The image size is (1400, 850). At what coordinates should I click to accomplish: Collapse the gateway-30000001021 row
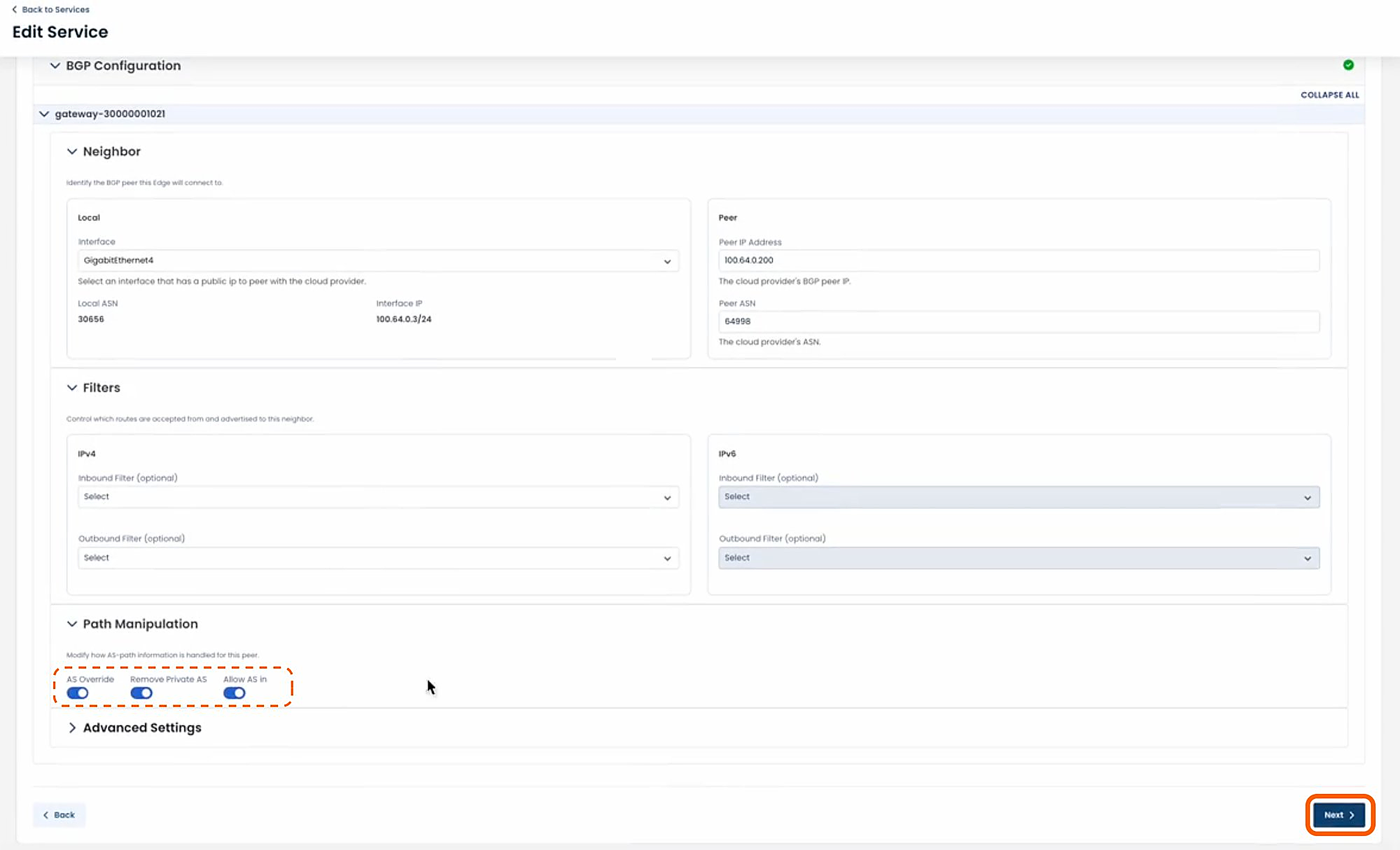click(44, 114)
